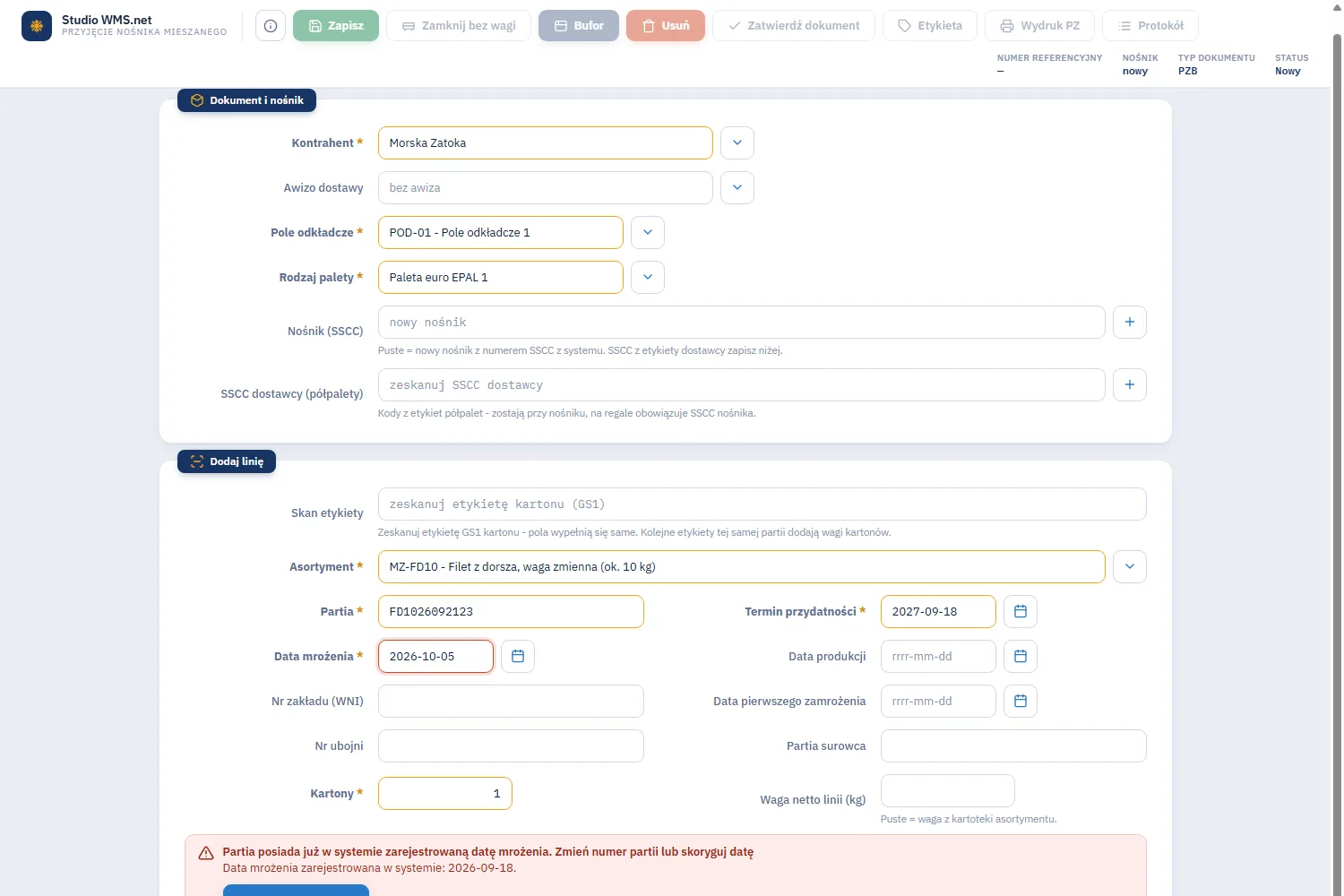Focus the Skan etykiety GS1 field
The image size is (1344, 896).
[x=762, y=504]
